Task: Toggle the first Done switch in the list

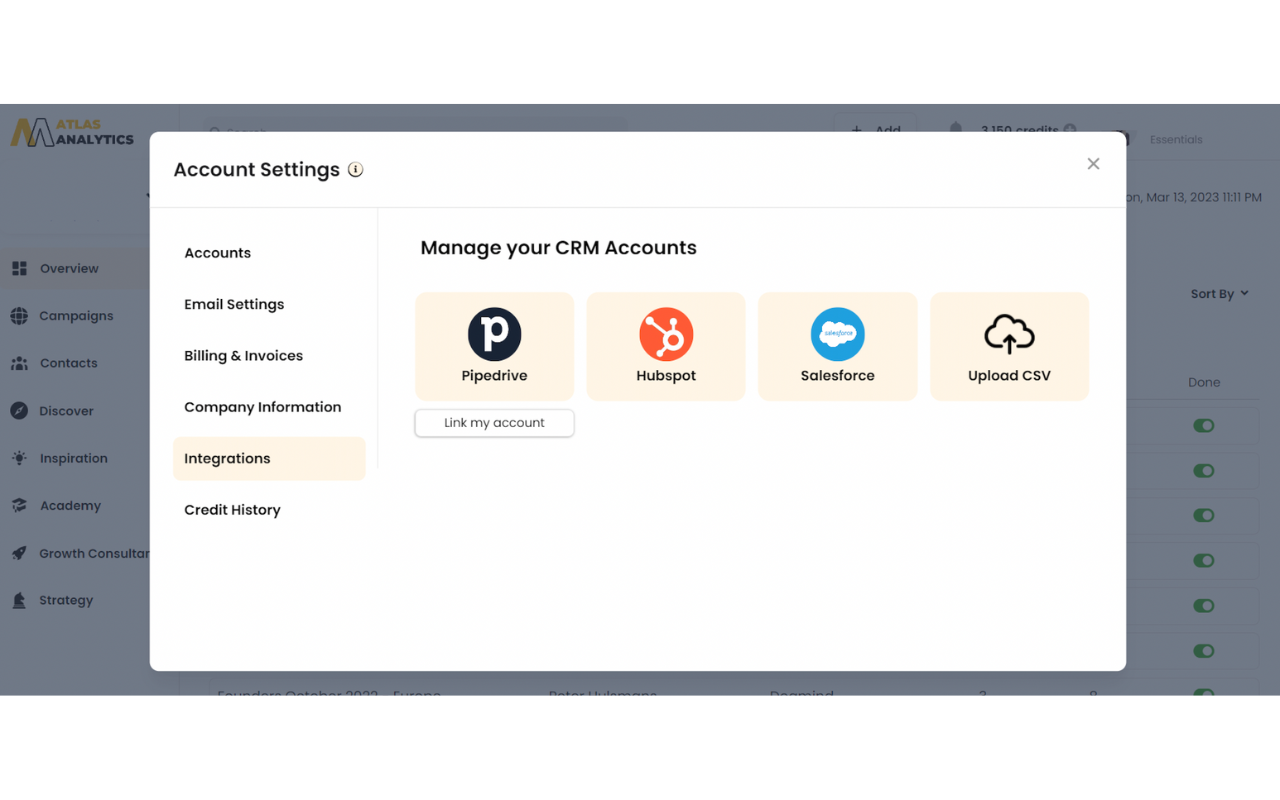Action: click(x=1204, y=426)
